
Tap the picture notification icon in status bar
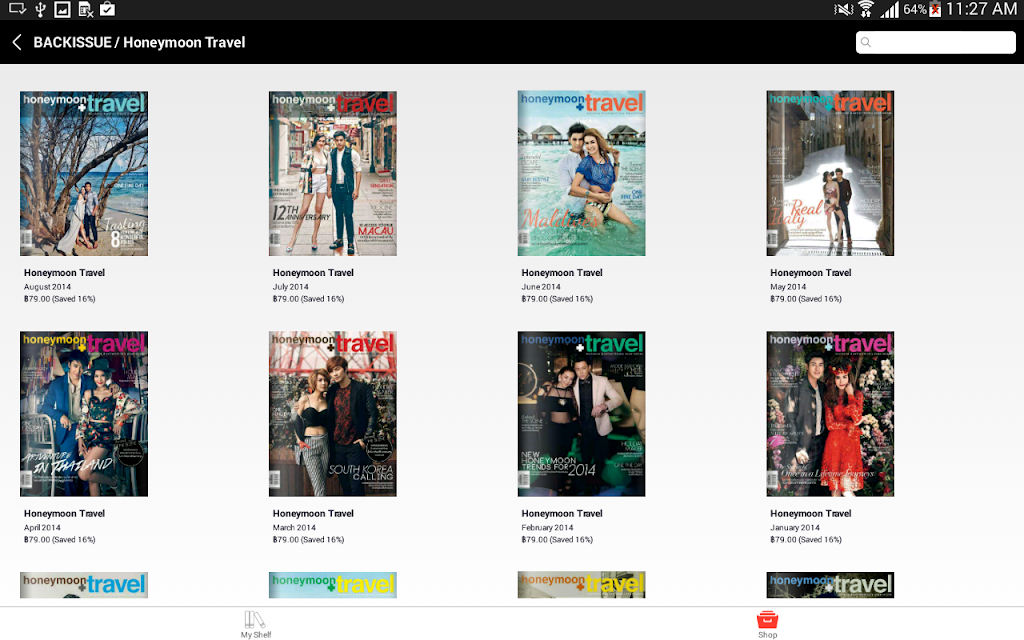pyautogui.click(x=62, y=9)
